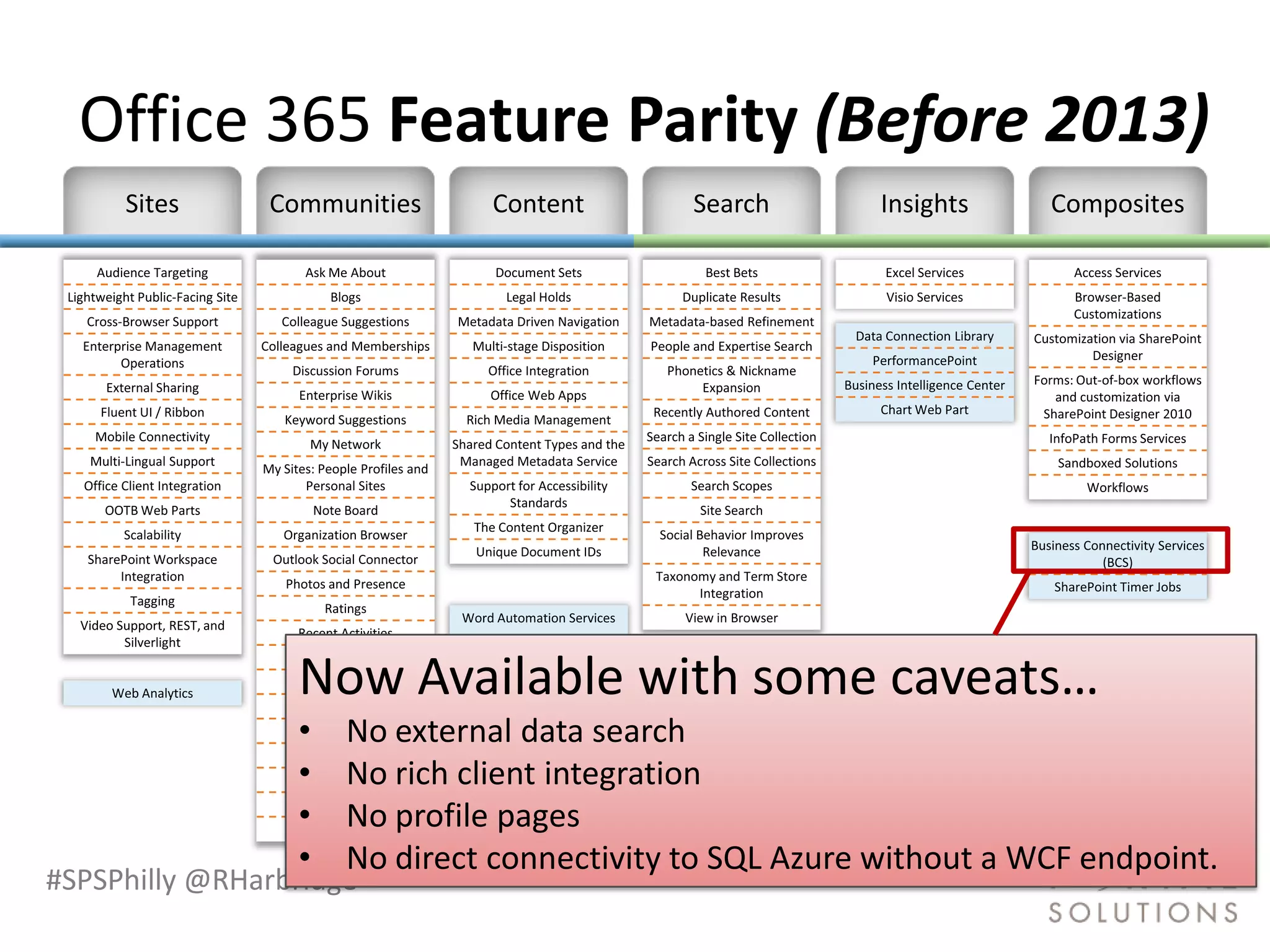Click Legal Holds
The width and height of the screenshot is (1270, 952).
(x=538, y=297)
